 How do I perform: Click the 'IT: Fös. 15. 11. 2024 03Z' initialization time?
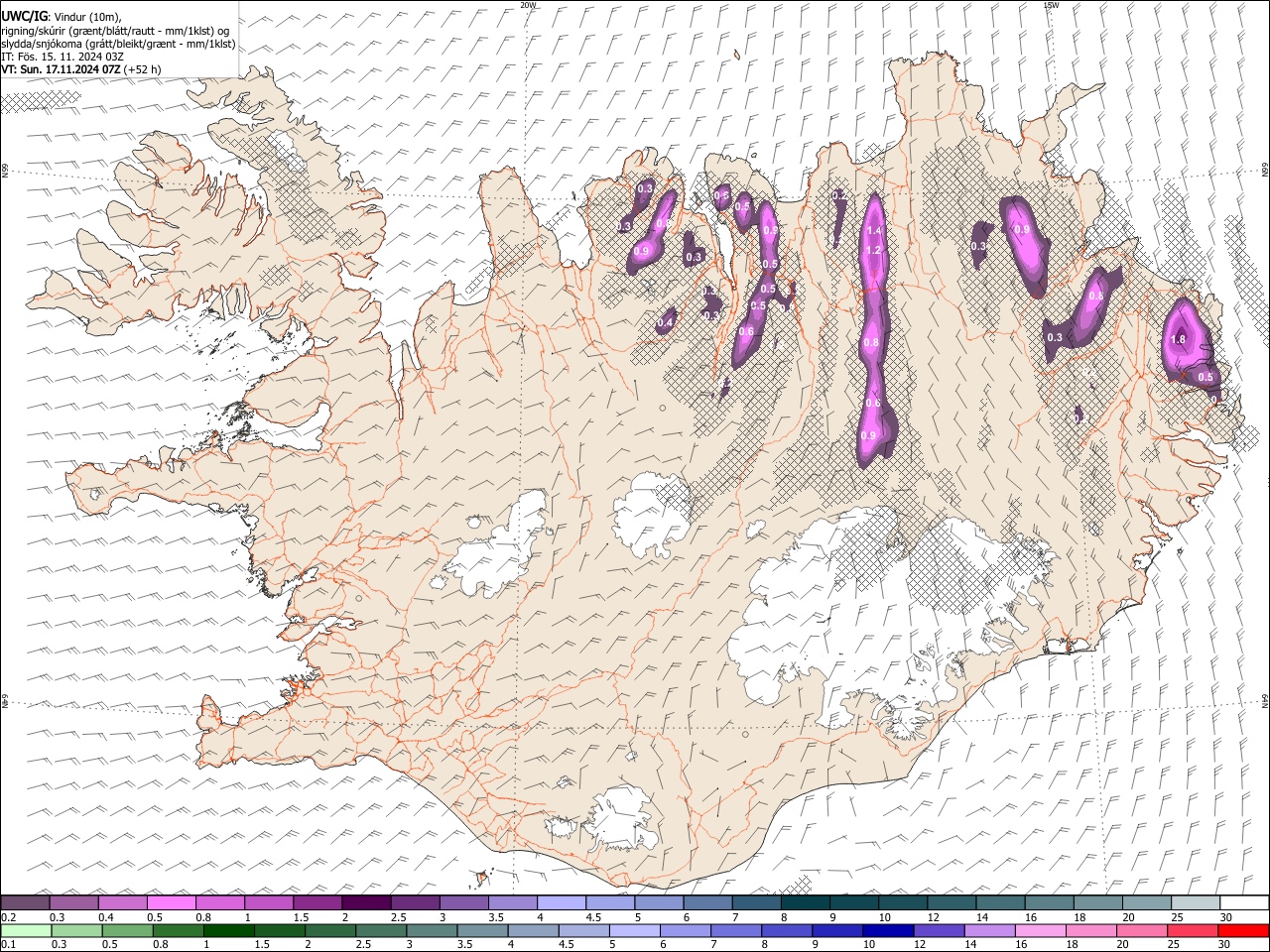pos(63,57)
